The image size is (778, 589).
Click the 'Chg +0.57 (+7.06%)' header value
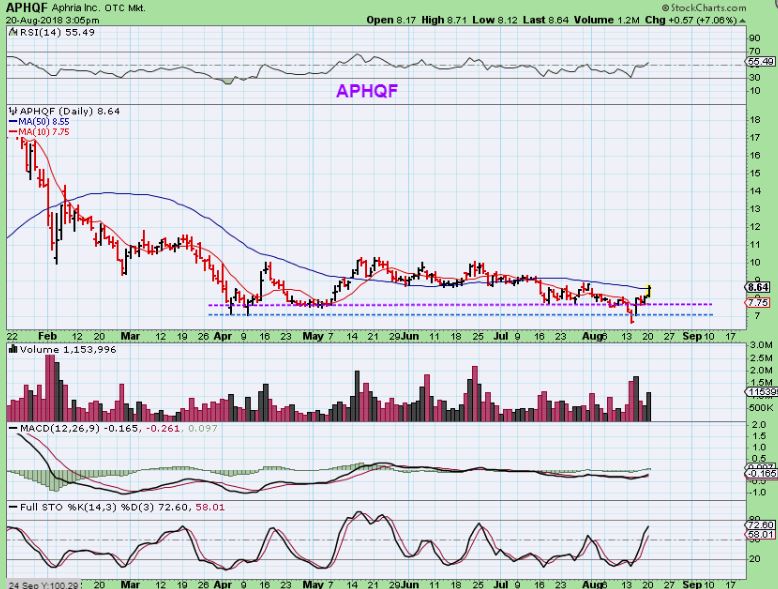tap(691, 20)
